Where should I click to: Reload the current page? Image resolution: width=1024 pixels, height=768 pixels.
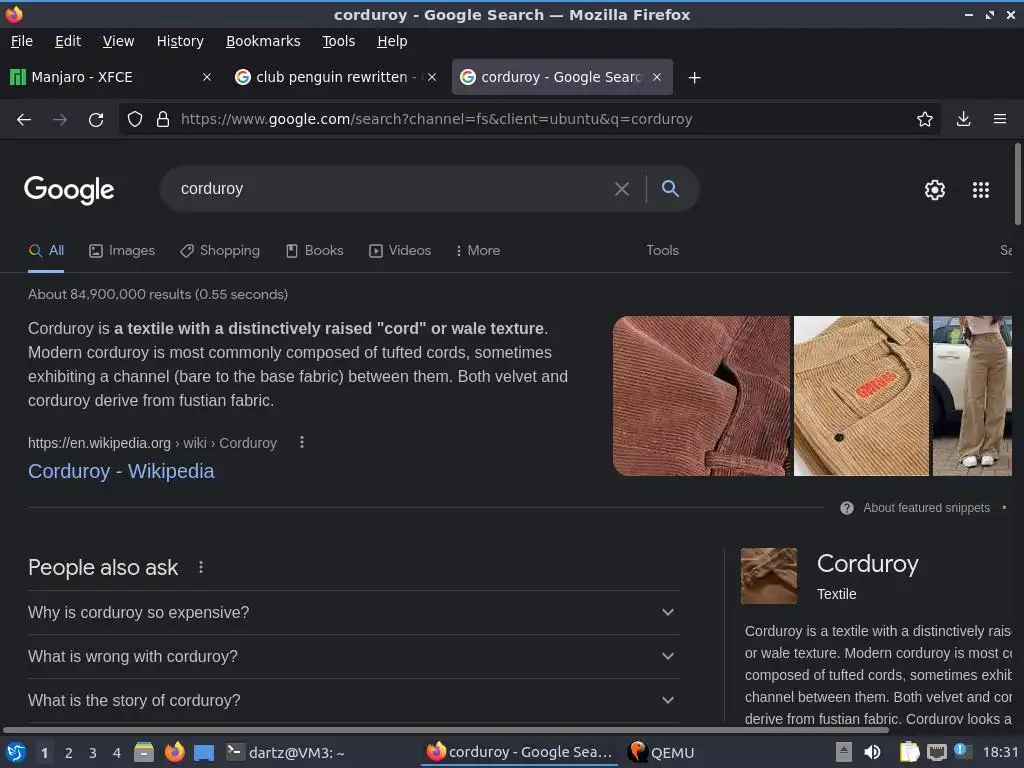96,120
